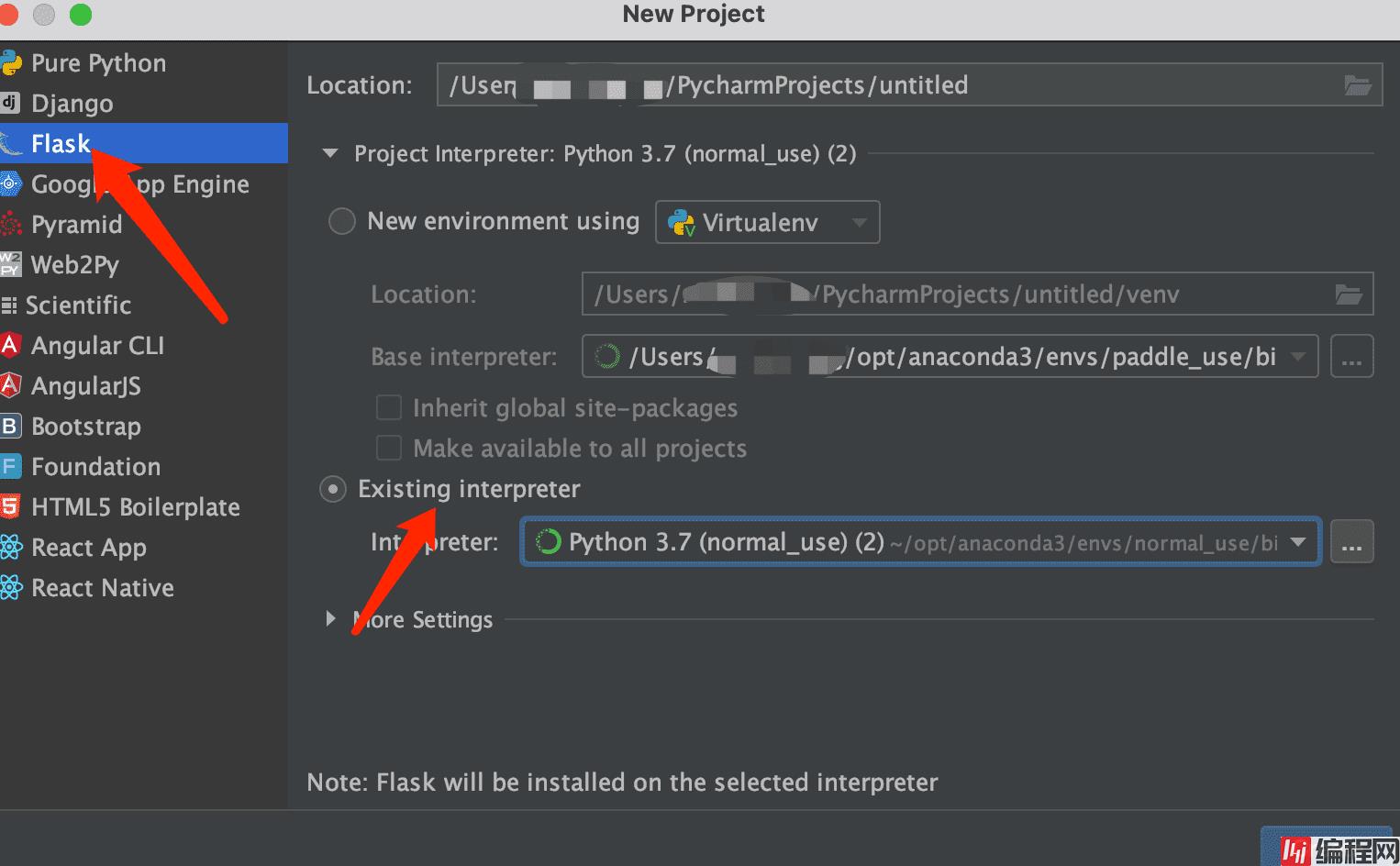The width and height of the screenshot is (1400, 866).
Task: Choose Scientific from the project types list
Action: (x=78, y=305)
